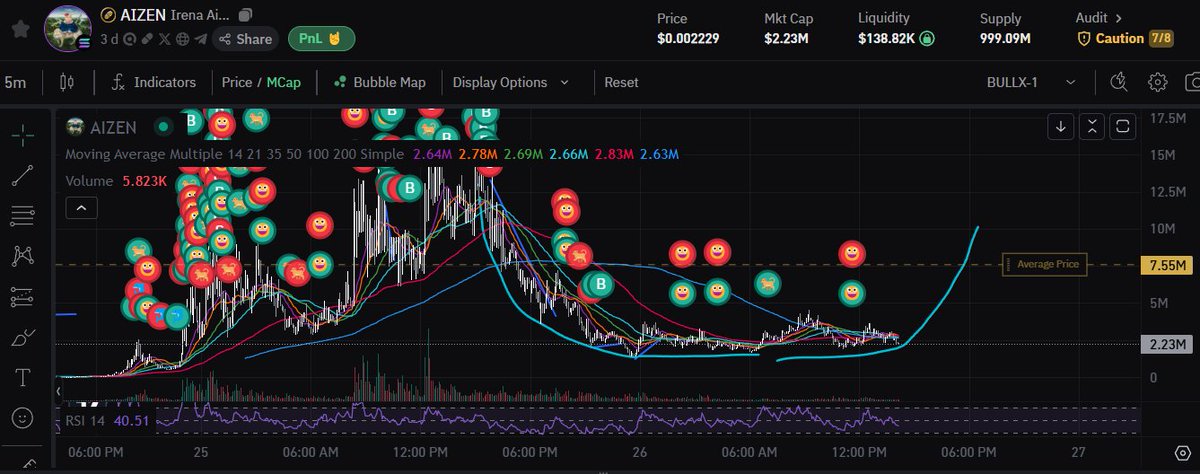Screen dimensions: 1200x474
Task: Open the BULLX-1 layout dropdown
Action: (x=1031, y=82)
